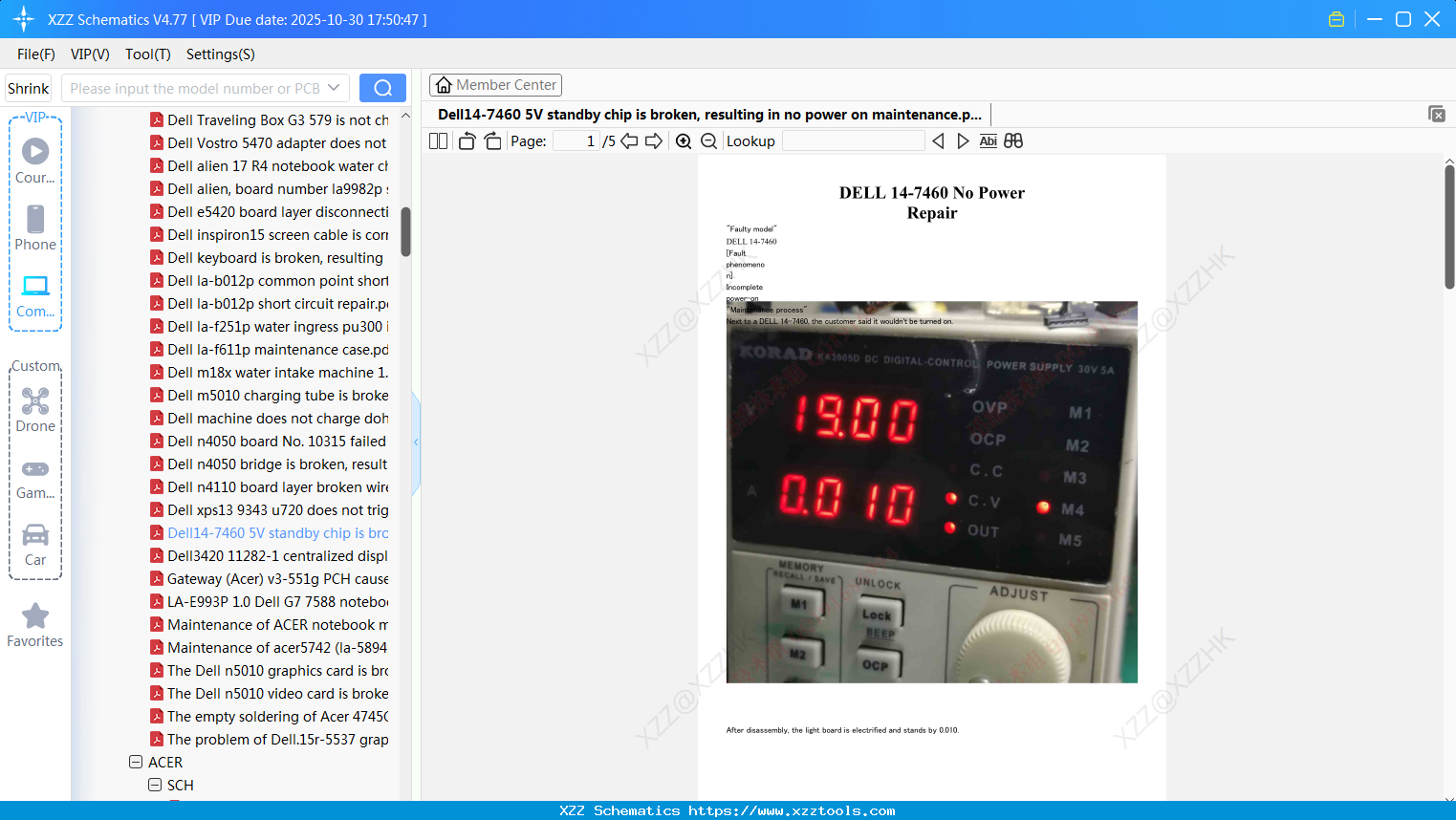Open 'Dell xps13 9343 u720' file
This screenshot has height=820, width=1456.
[270, 509]
